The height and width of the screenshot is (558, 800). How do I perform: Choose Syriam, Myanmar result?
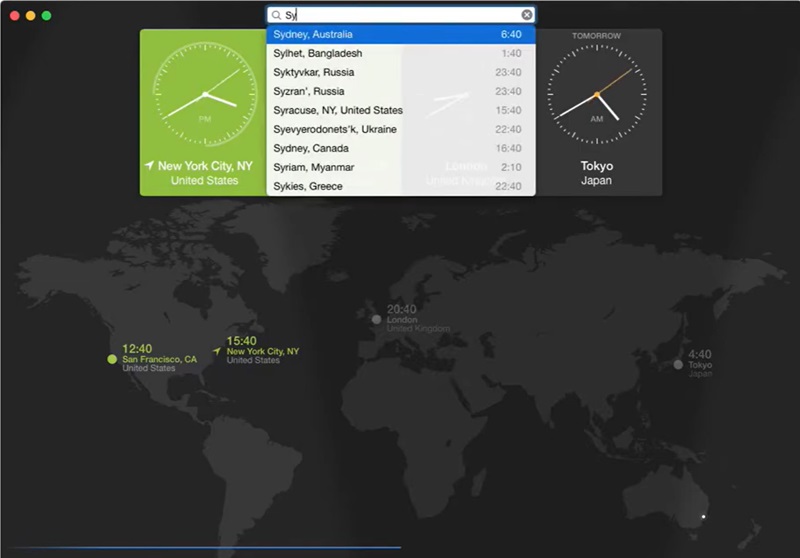pyautogui.click(x=401, y=167)
